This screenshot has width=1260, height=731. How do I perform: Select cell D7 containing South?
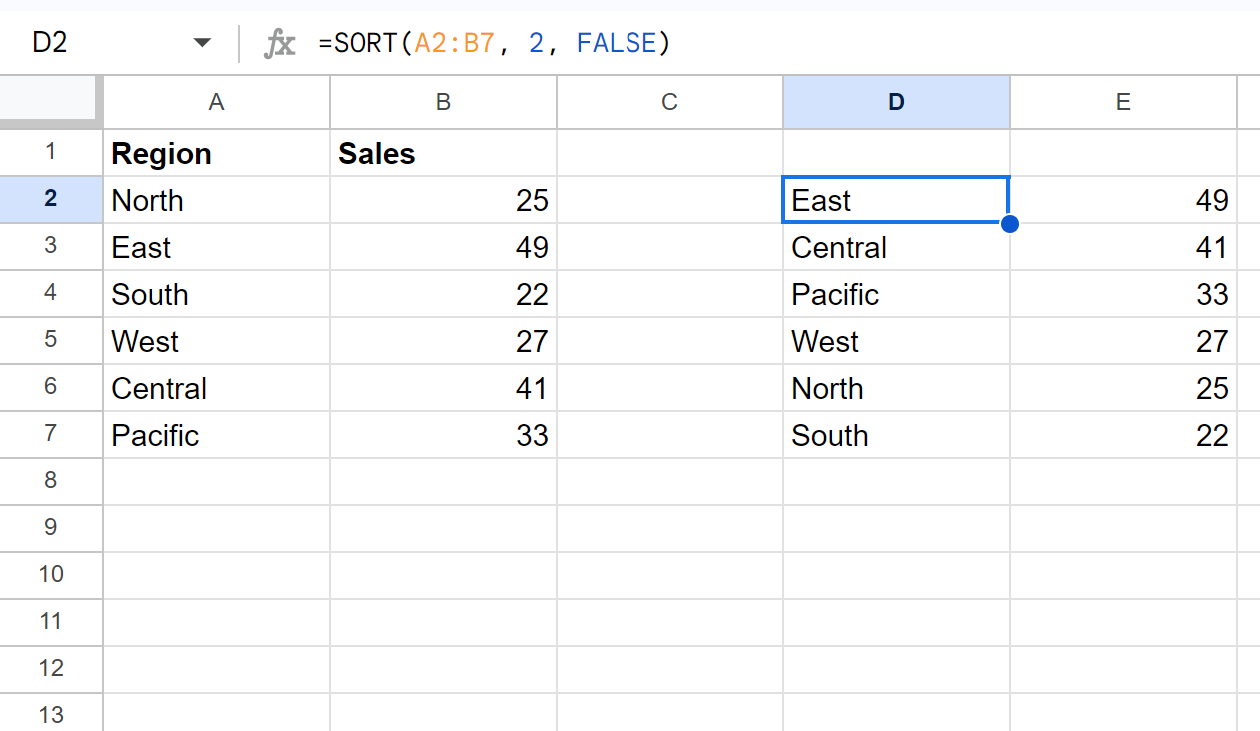(896, 435)
